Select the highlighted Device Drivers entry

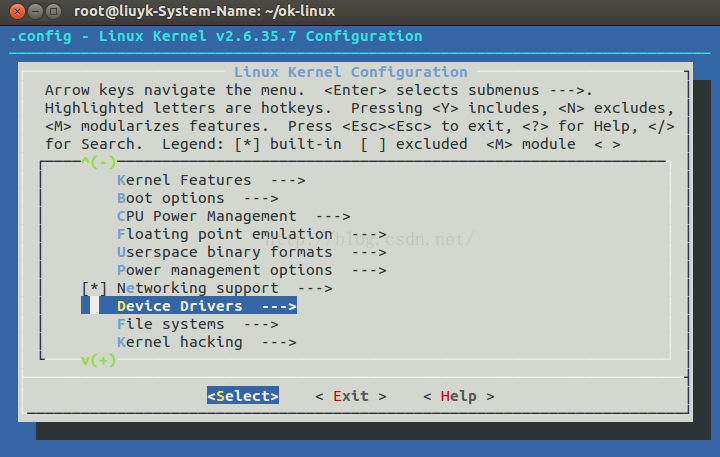tap(189, 306)
